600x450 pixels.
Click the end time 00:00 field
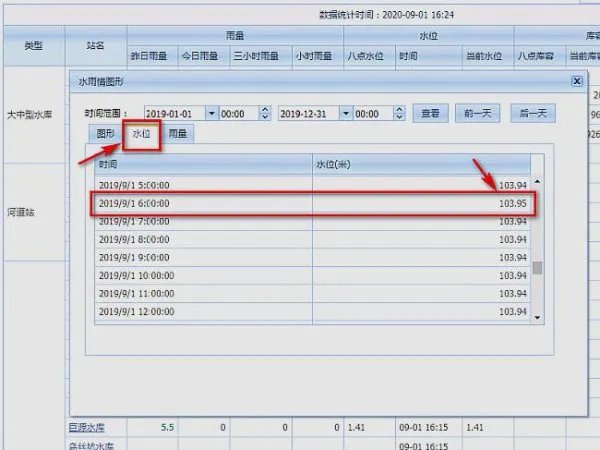373,114
